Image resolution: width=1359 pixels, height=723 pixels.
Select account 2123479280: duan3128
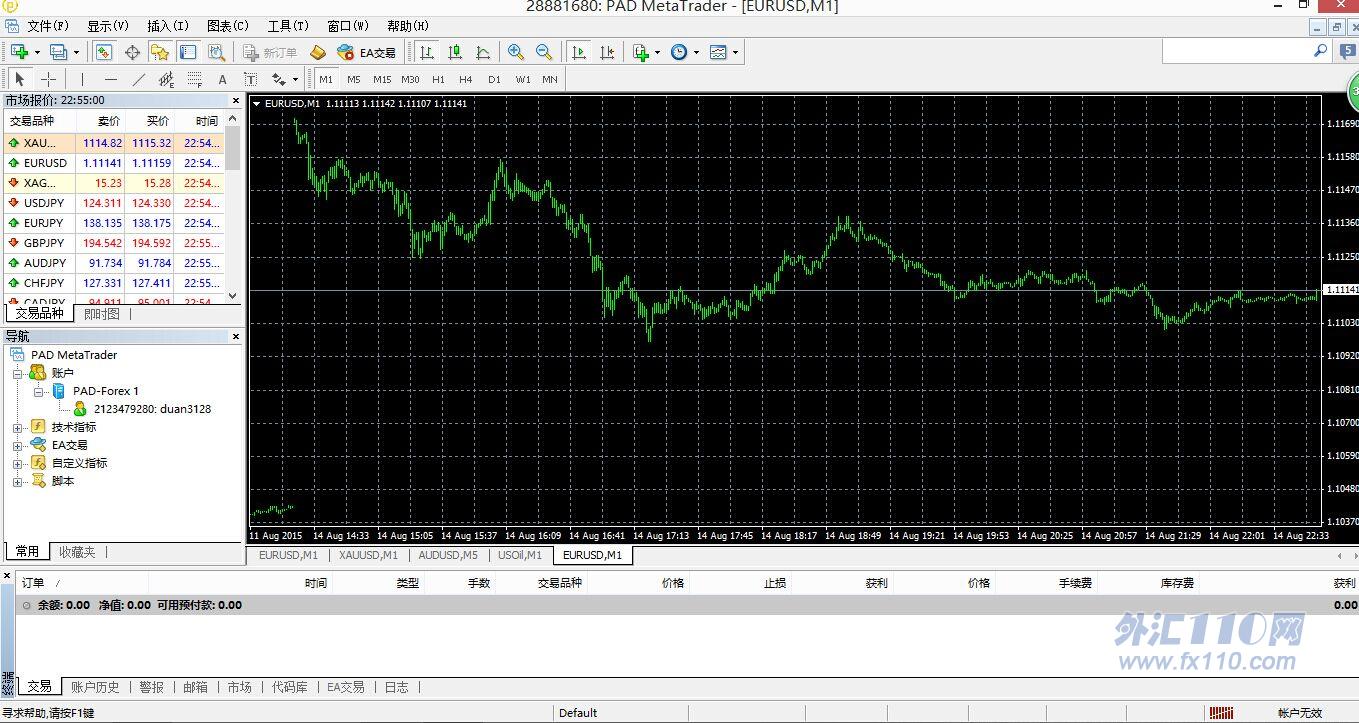click(152, 409)
